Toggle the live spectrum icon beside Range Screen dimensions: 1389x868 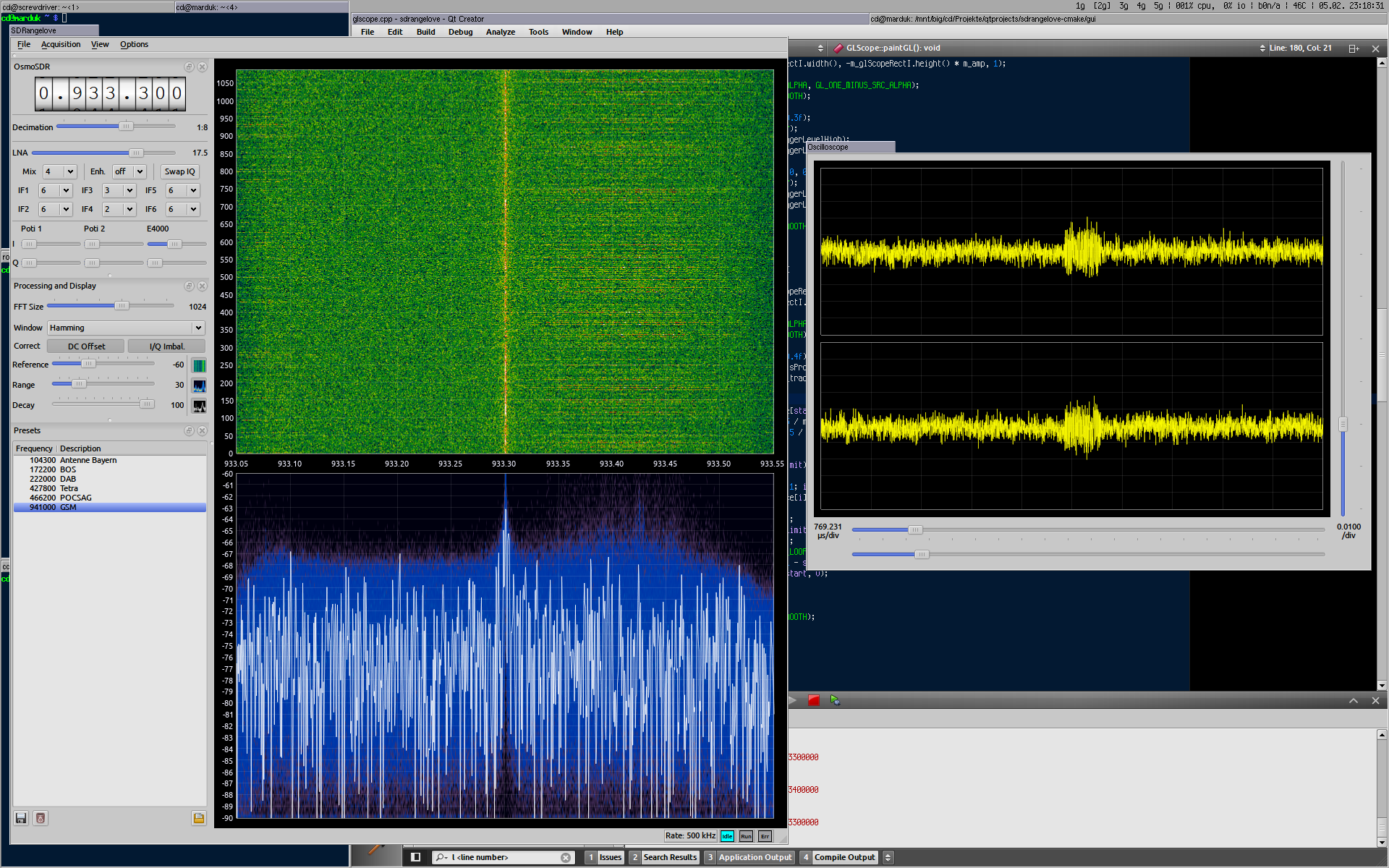199,386
